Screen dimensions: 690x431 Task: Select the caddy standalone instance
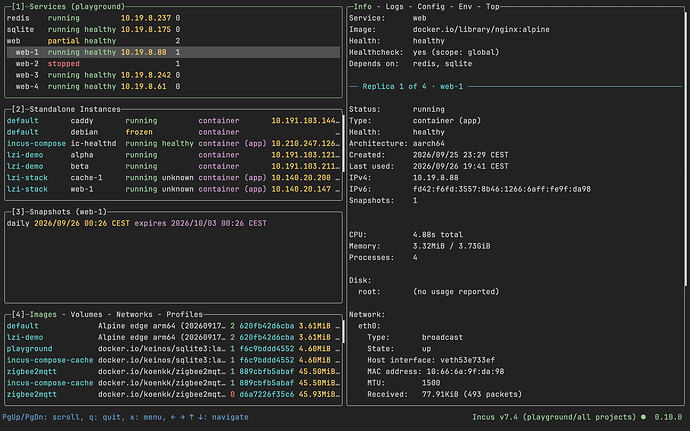point(173,121)
